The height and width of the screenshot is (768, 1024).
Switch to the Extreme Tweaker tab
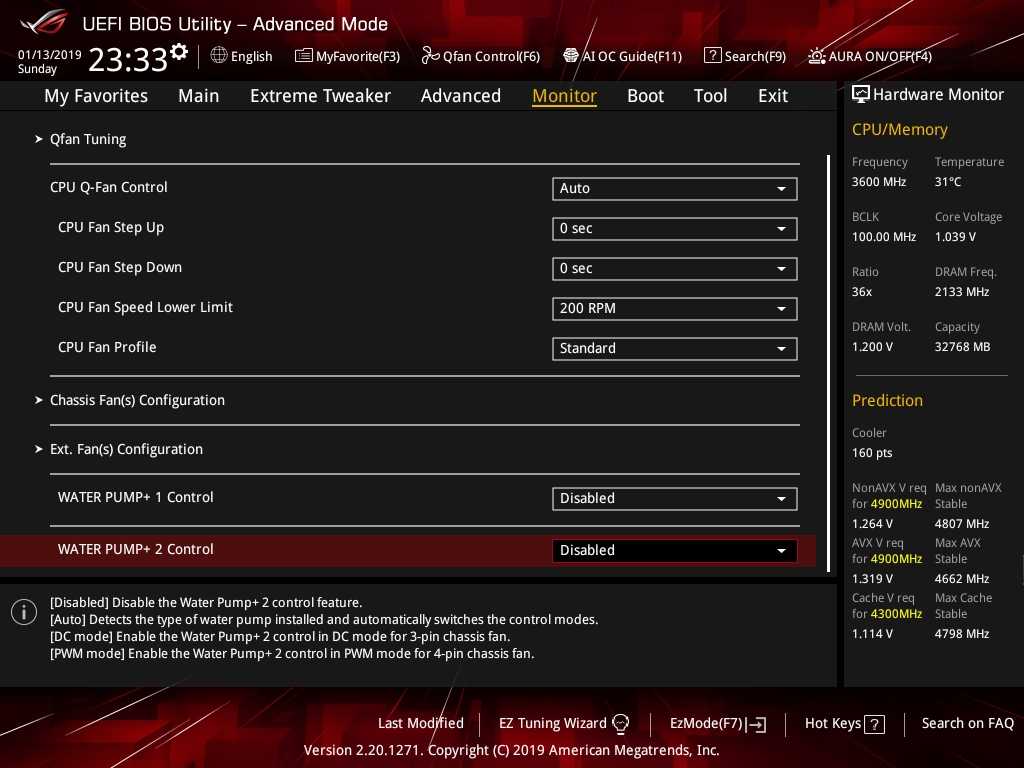320,96
